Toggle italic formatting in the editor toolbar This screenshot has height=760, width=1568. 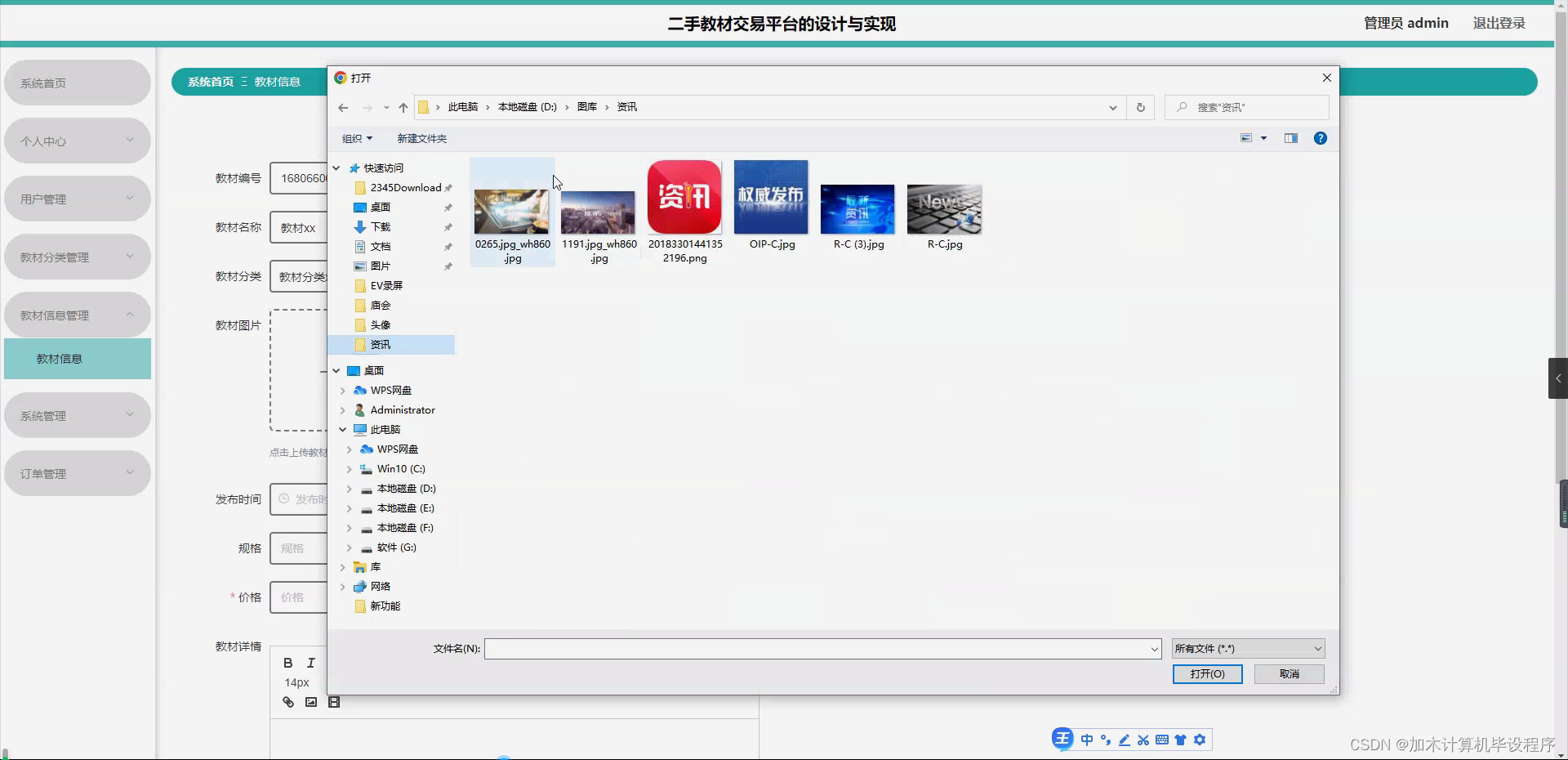point(310,663)
